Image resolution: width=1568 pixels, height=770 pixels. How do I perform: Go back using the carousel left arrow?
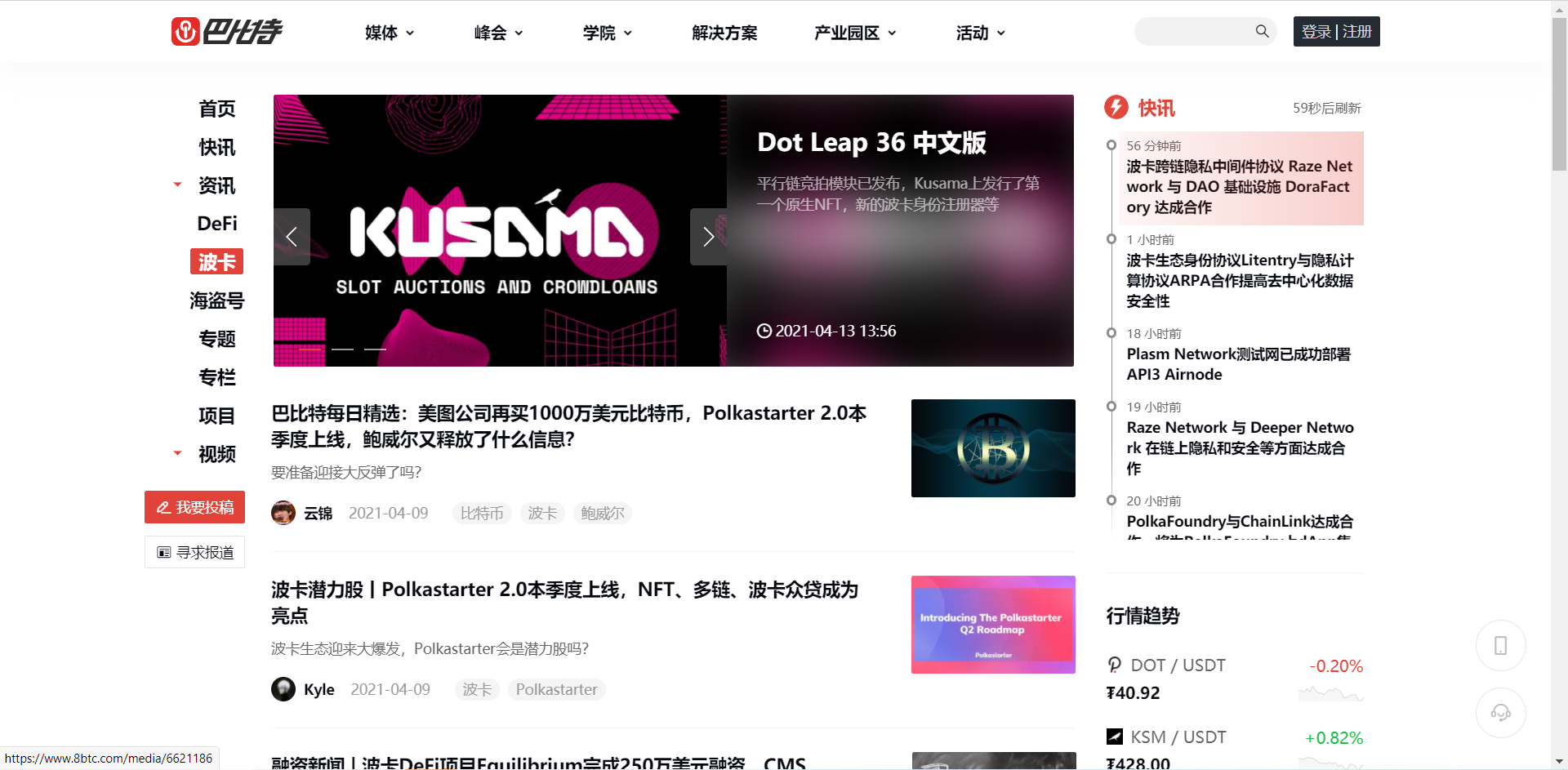[x=292, y=236]
